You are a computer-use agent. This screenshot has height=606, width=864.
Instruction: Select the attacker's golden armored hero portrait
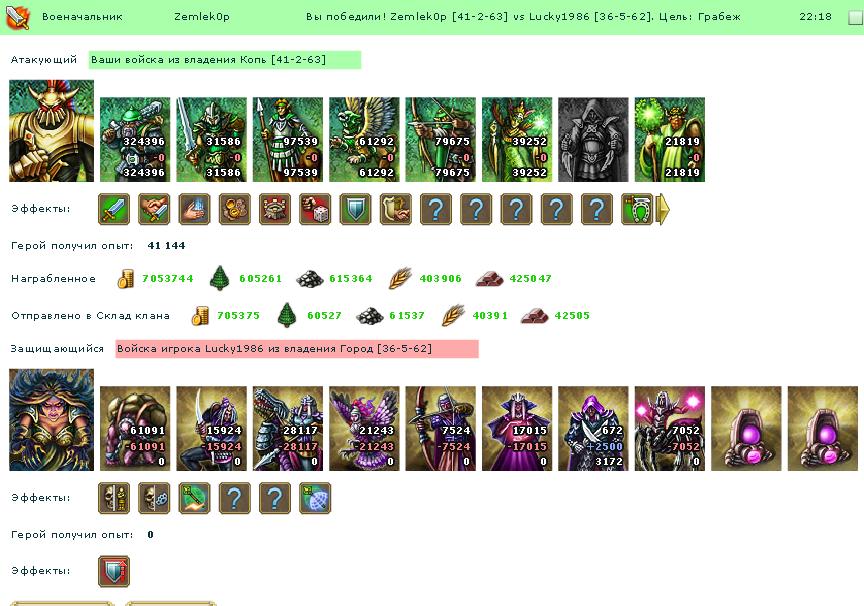click(x=52, y=131)
